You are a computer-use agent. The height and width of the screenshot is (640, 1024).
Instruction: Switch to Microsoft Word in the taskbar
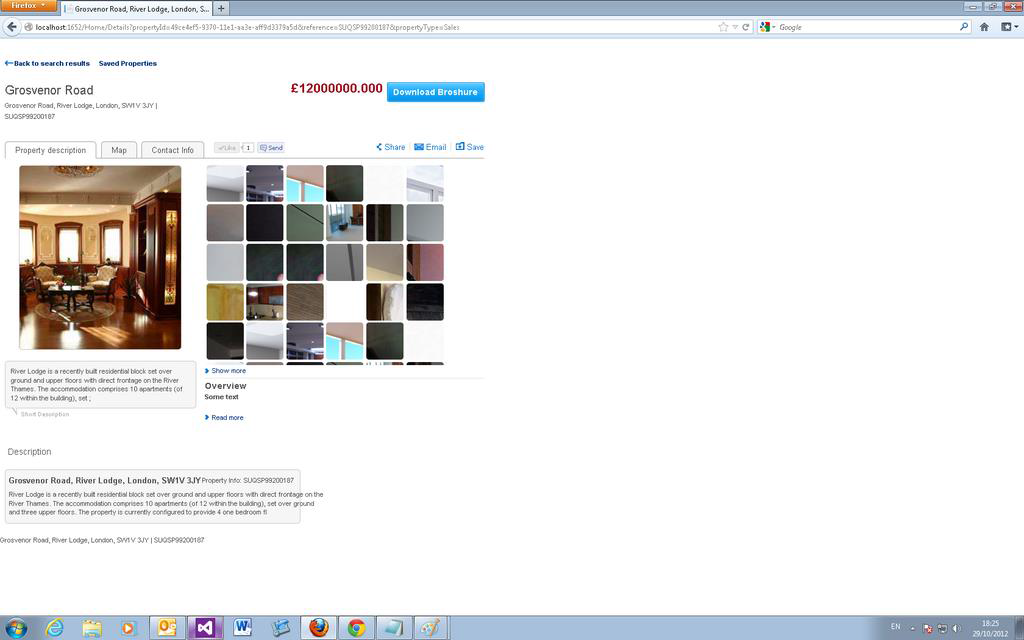coord(242,628)
